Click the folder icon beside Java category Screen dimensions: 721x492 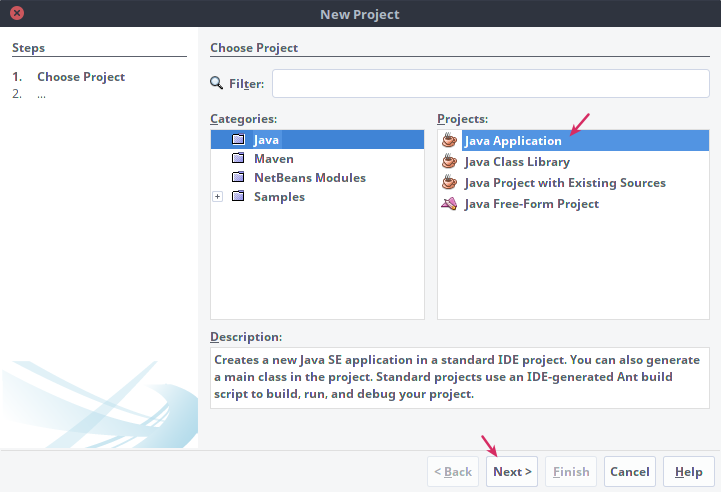238,139
